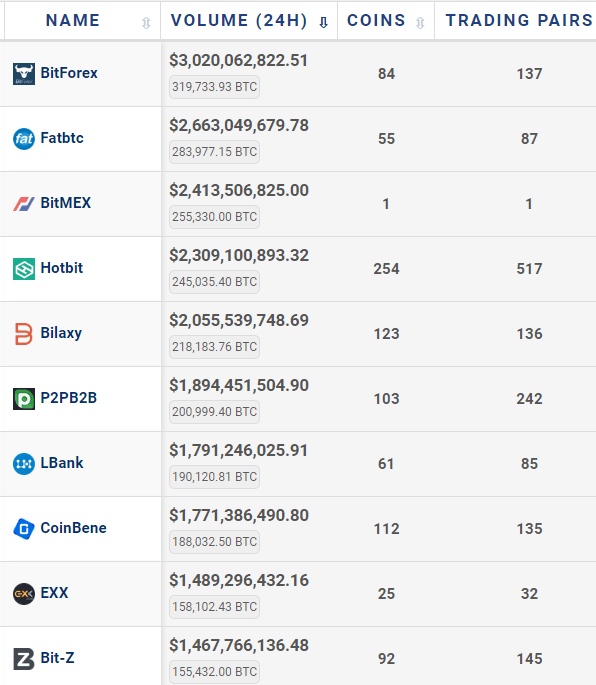Click the NAME column header
This screenshot has height=685, width=596.
pyautogui.click(x=73, y=21)
